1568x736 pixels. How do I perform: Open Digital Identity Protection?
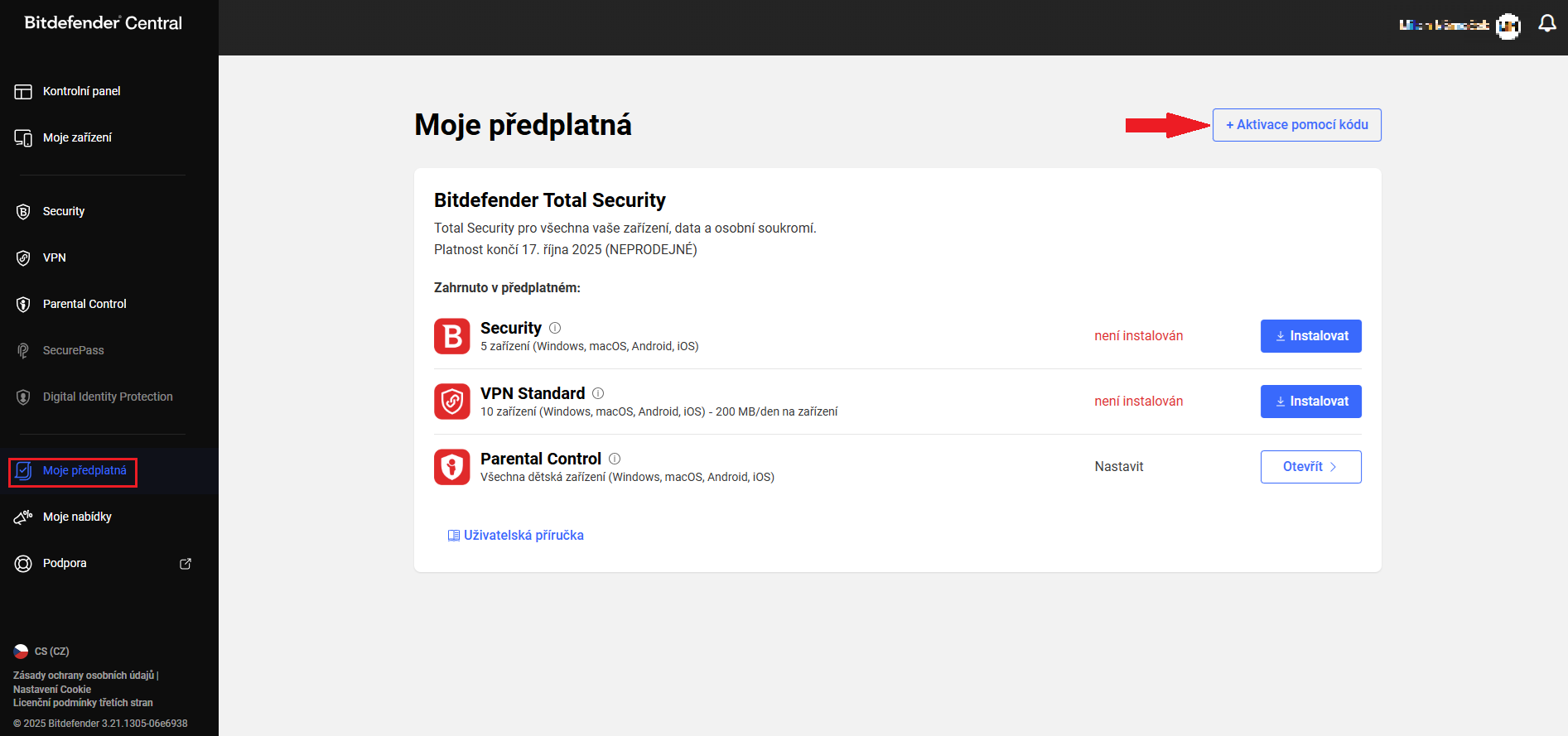point(109,397)
